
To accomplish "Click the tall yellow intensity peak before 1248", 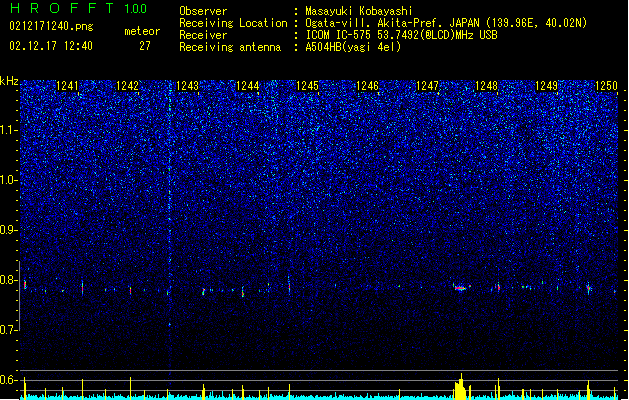I will 461,386.
